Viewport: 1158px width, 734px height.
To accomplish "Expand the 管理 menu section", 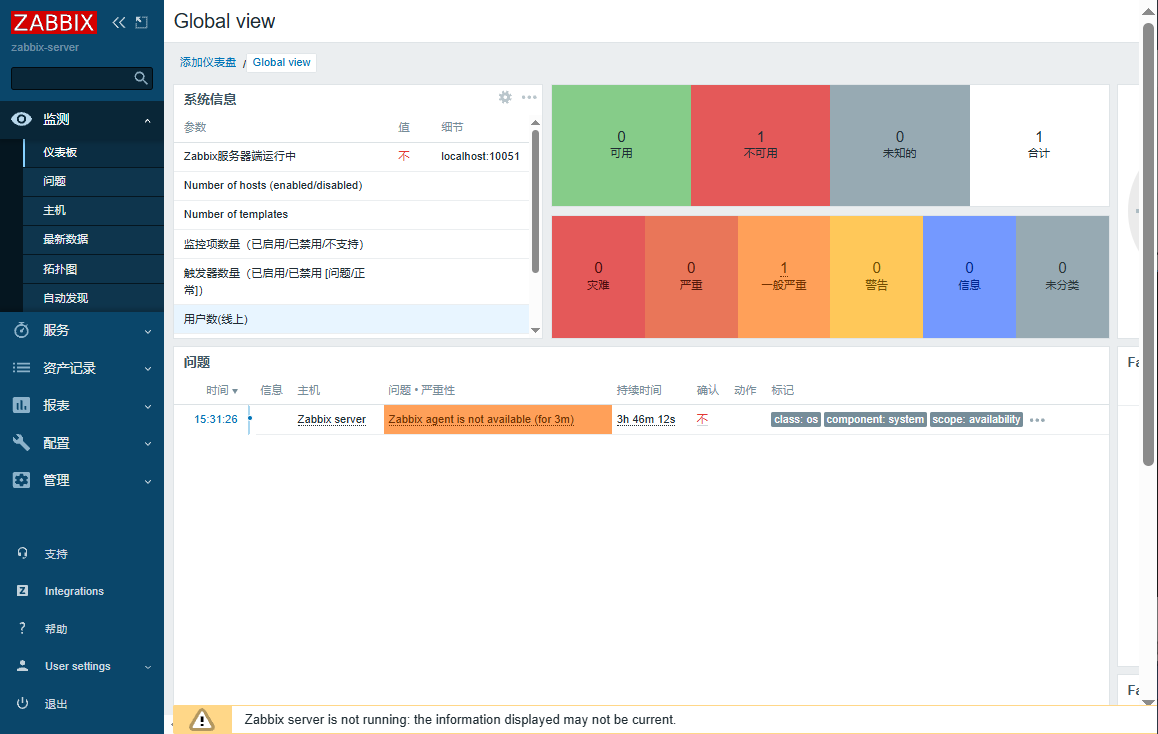I will pyautogui.click(x=148, y=481).
